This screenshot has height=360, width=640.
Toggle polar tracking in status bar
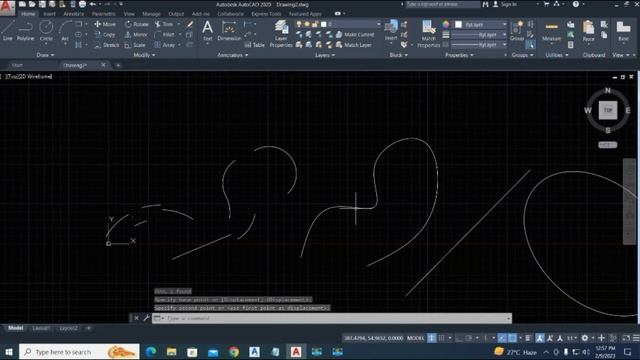469,338
